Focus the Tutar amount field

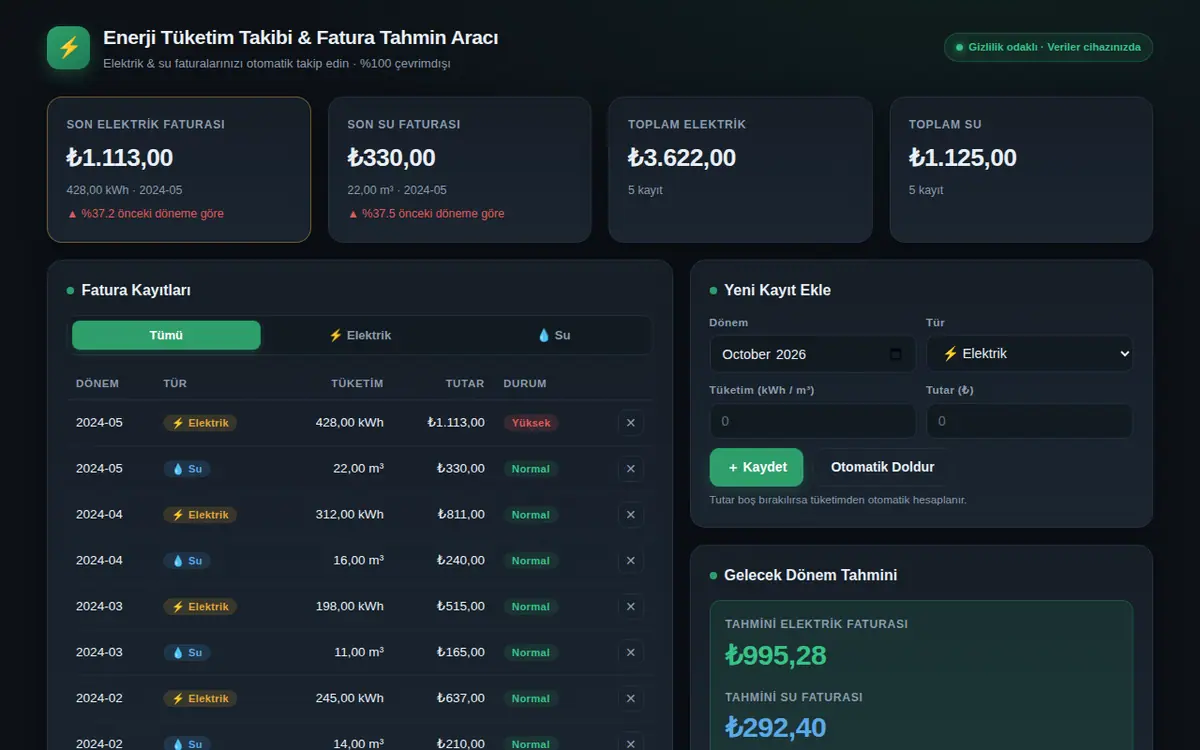tap(1029, 421)
